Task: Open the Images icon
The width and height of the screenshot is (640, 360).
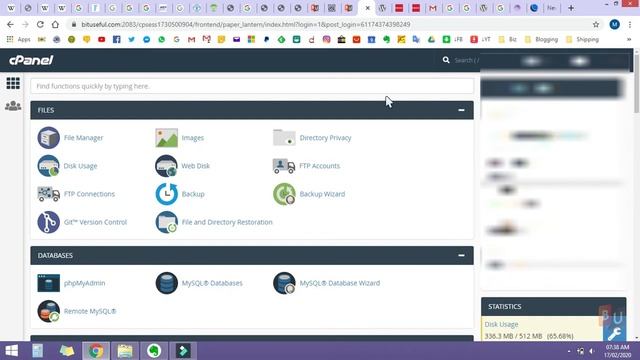Action: (x=167, y=138)
